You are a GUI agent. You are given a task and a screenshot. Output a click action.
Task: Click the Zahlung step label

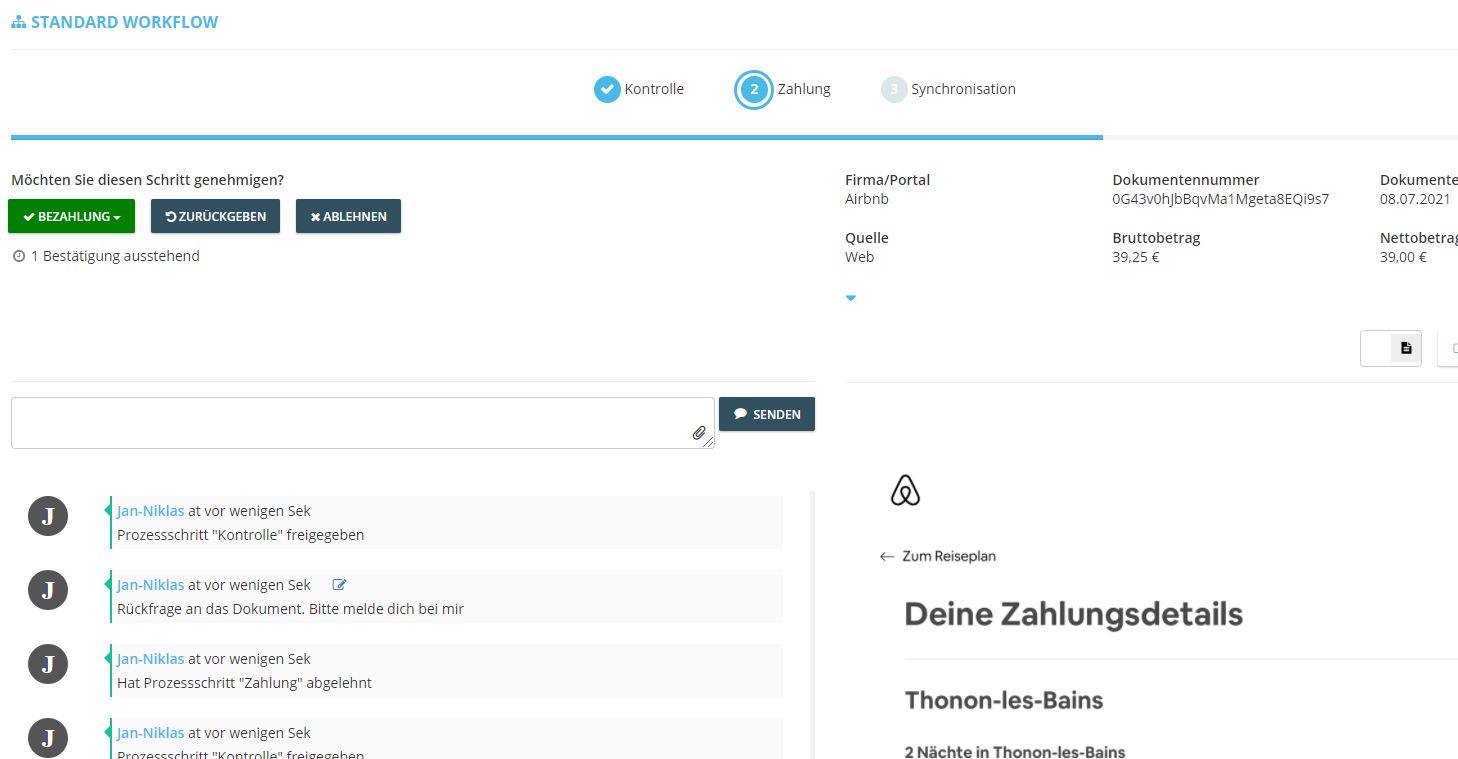804,89
